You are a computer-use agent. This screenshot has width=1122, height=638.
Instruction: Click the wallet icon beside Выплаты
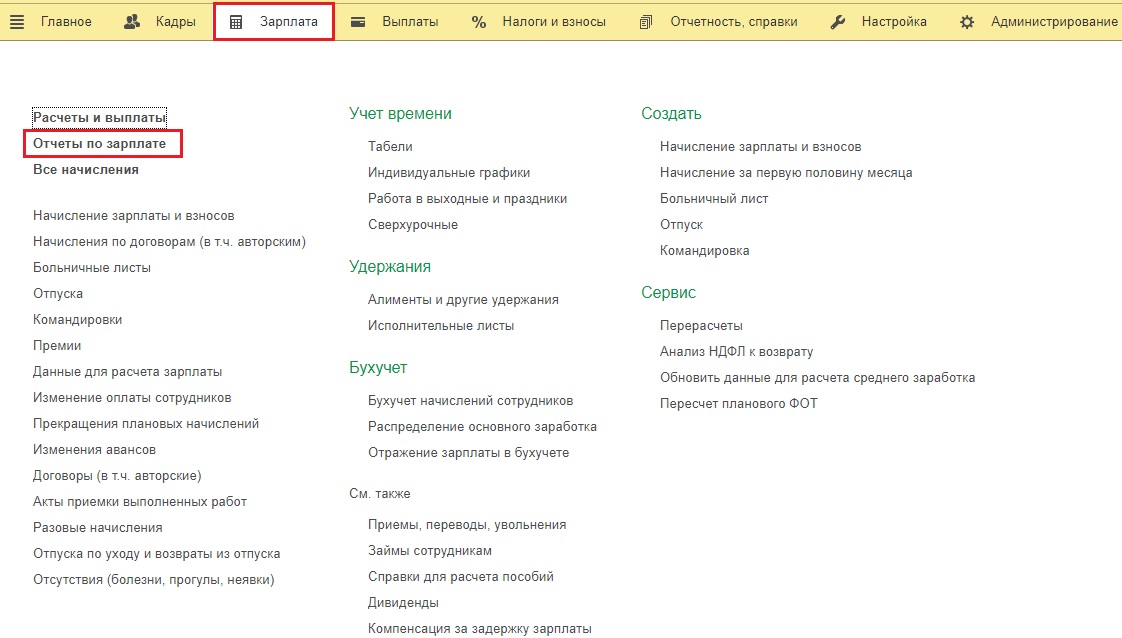(x=358, y=22)
